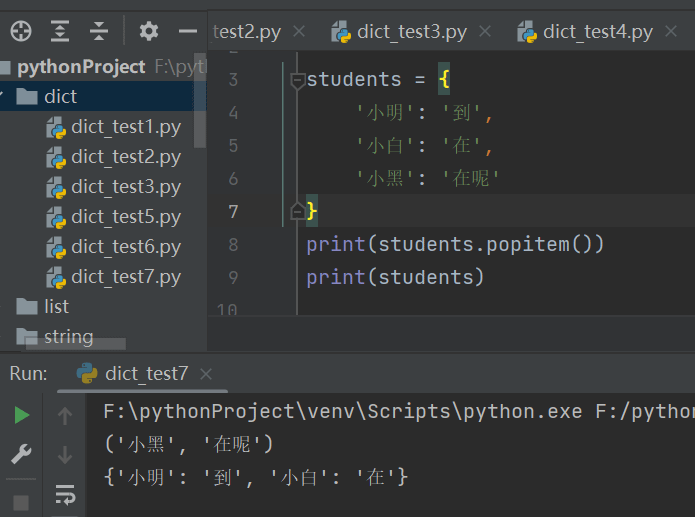Open dict_test5.py from the project tree
695x517 pixels.
125,216
